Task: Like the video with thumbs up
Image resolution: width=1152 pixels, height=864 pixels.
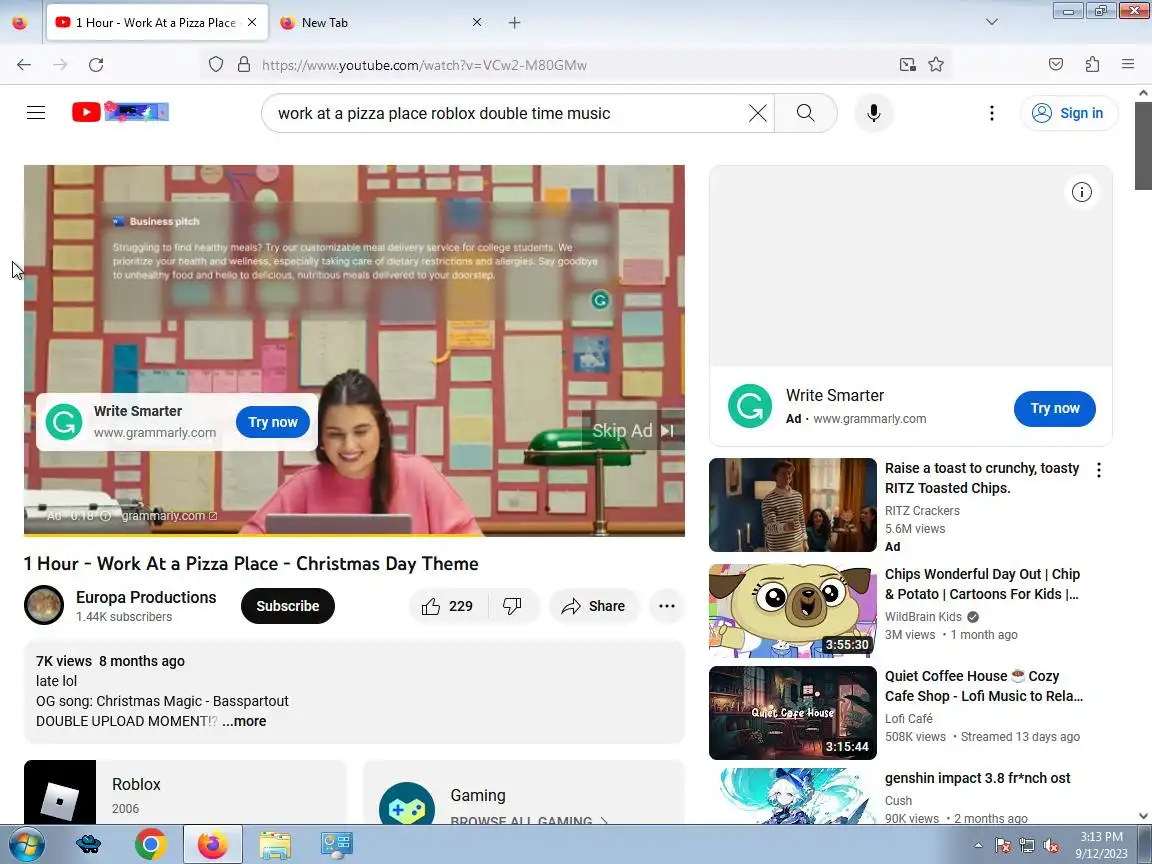Action: tap(447, 606)
